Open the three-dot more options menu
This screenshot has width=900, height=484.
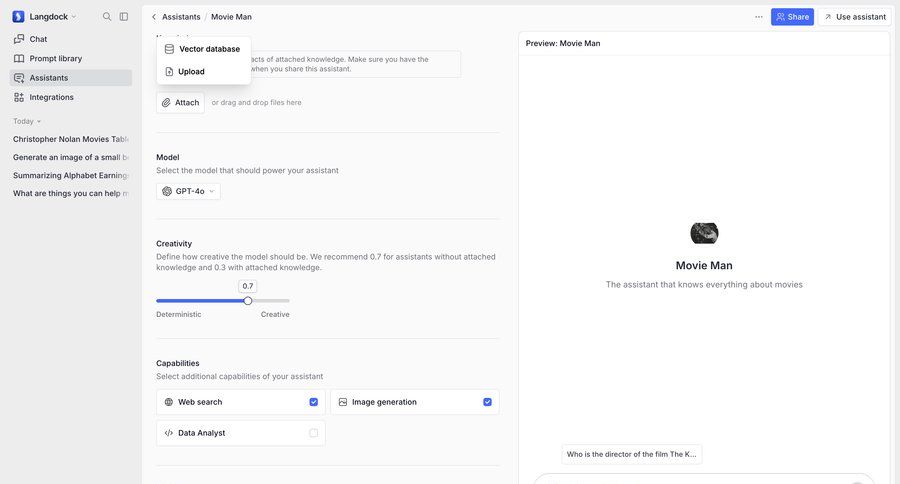pyautogui.click(x=759, y=17)
